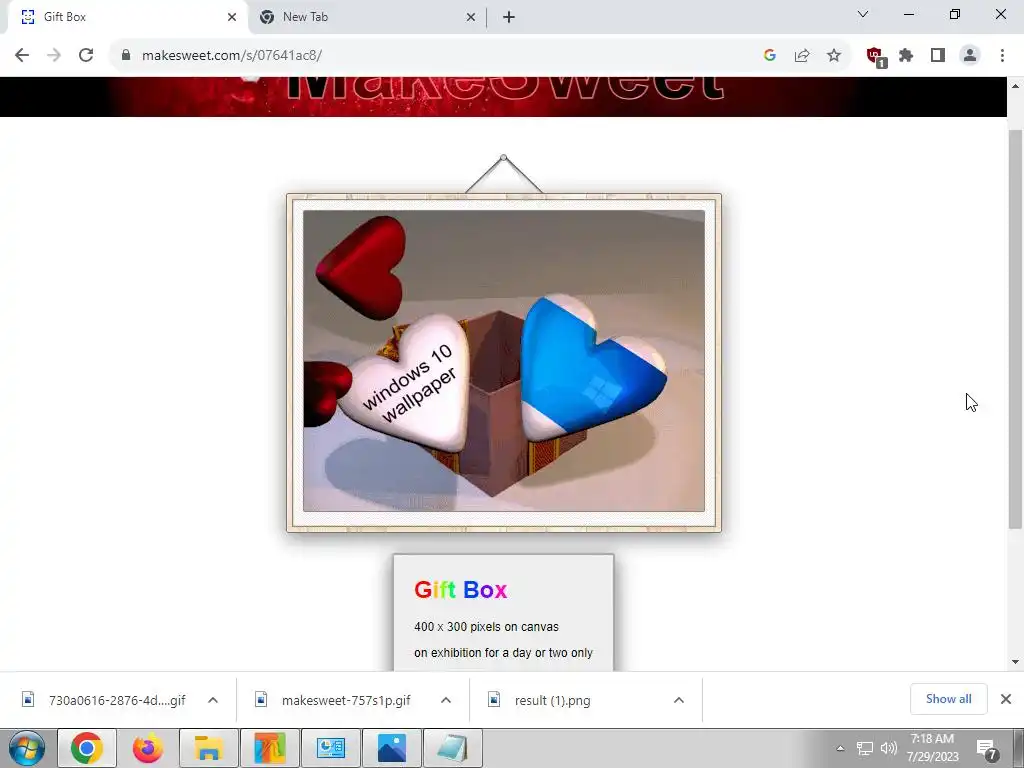This screenshot has width=1024, height=768.
Task: Open the tab search chevron in the title bar
Action: 863,14
